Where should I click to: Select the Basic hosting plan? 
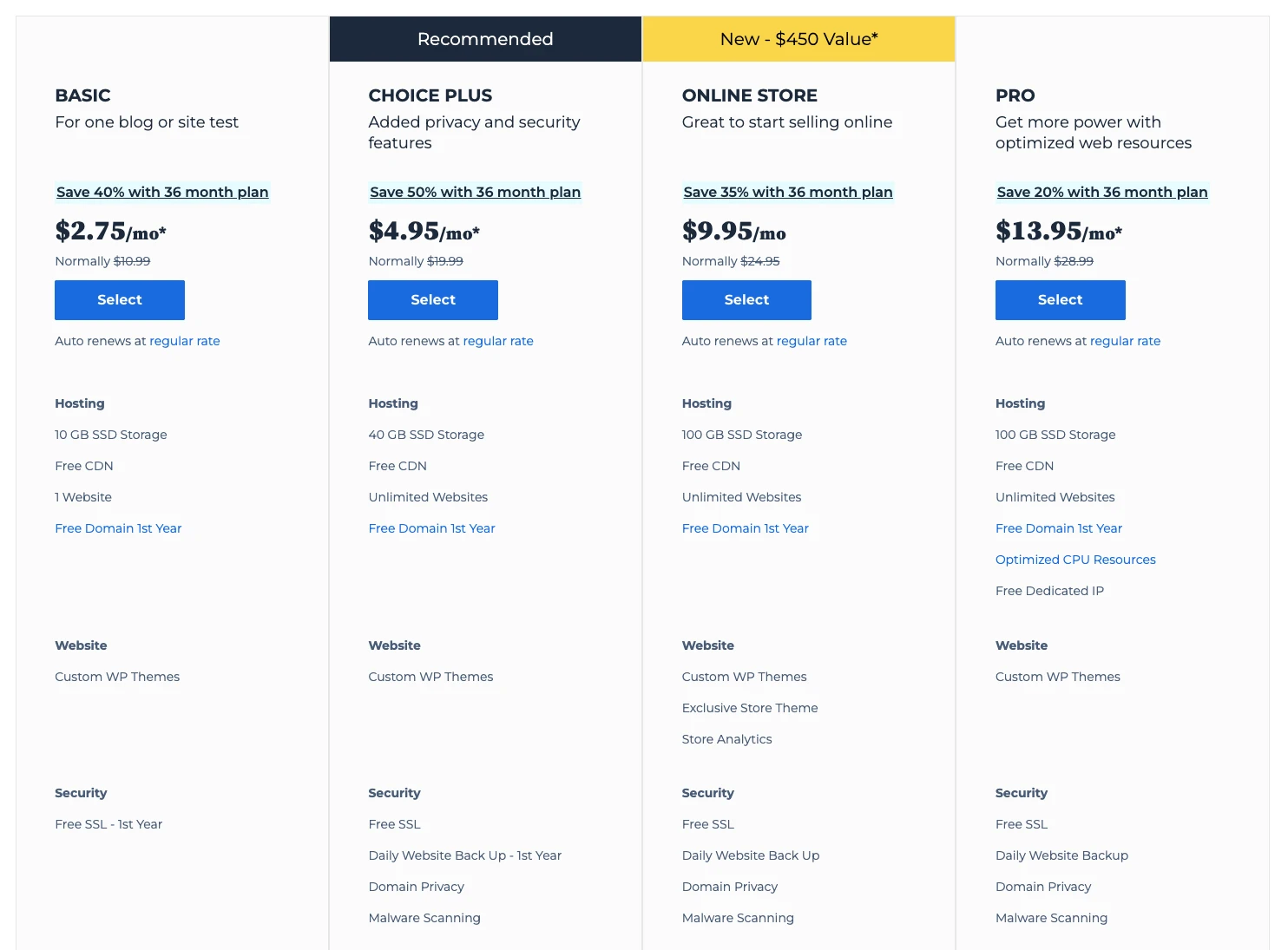point(120,300)
